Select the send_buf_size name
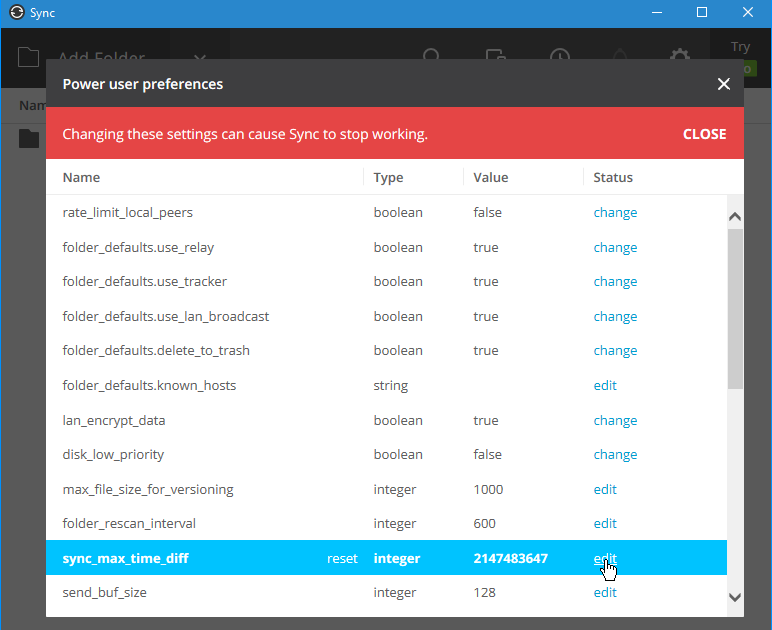The image size is (772, 630). [104, 592]
